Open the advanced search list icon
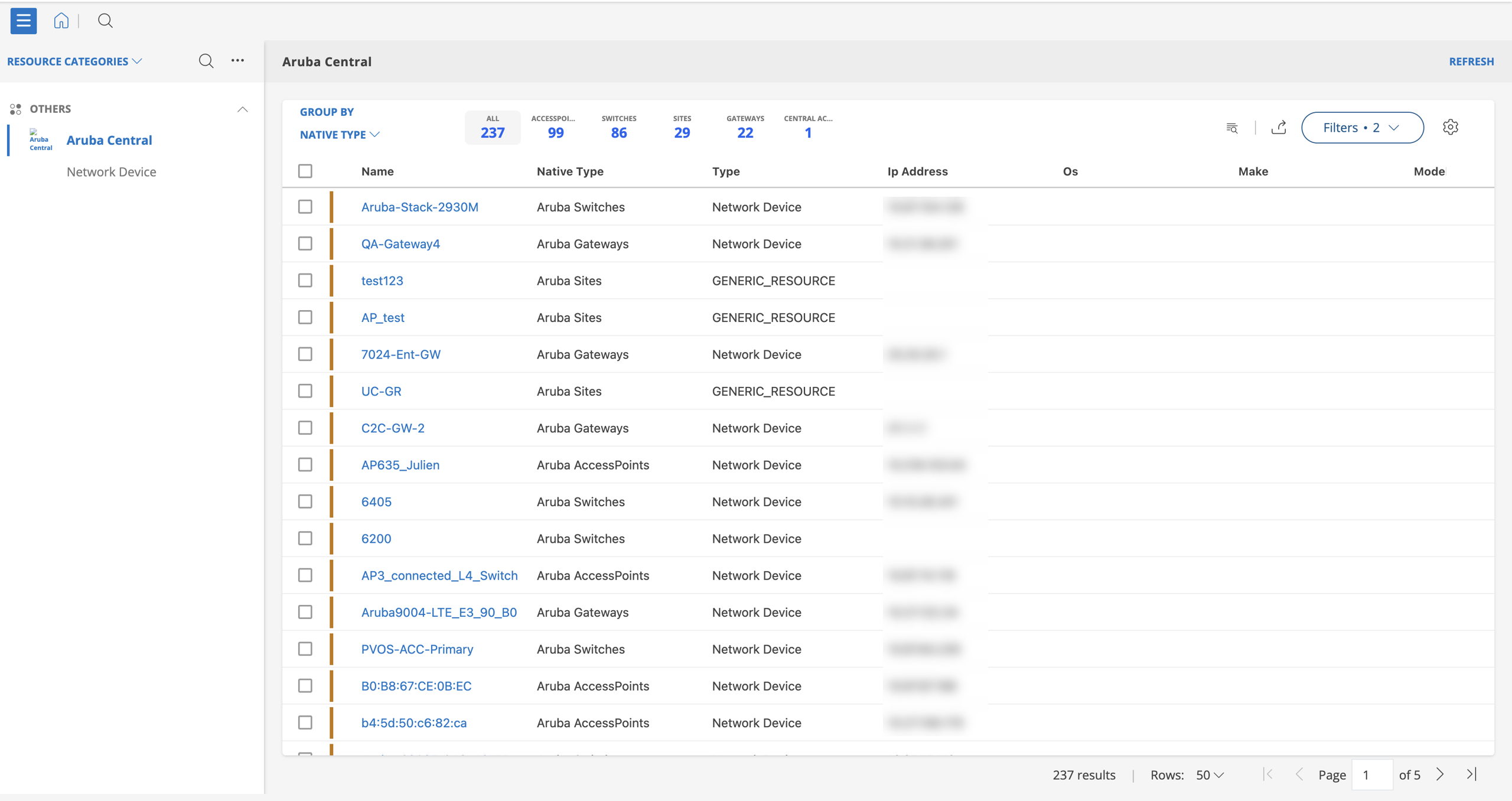The width and height of the screenshot is (1512, 801). point(1231,128)
